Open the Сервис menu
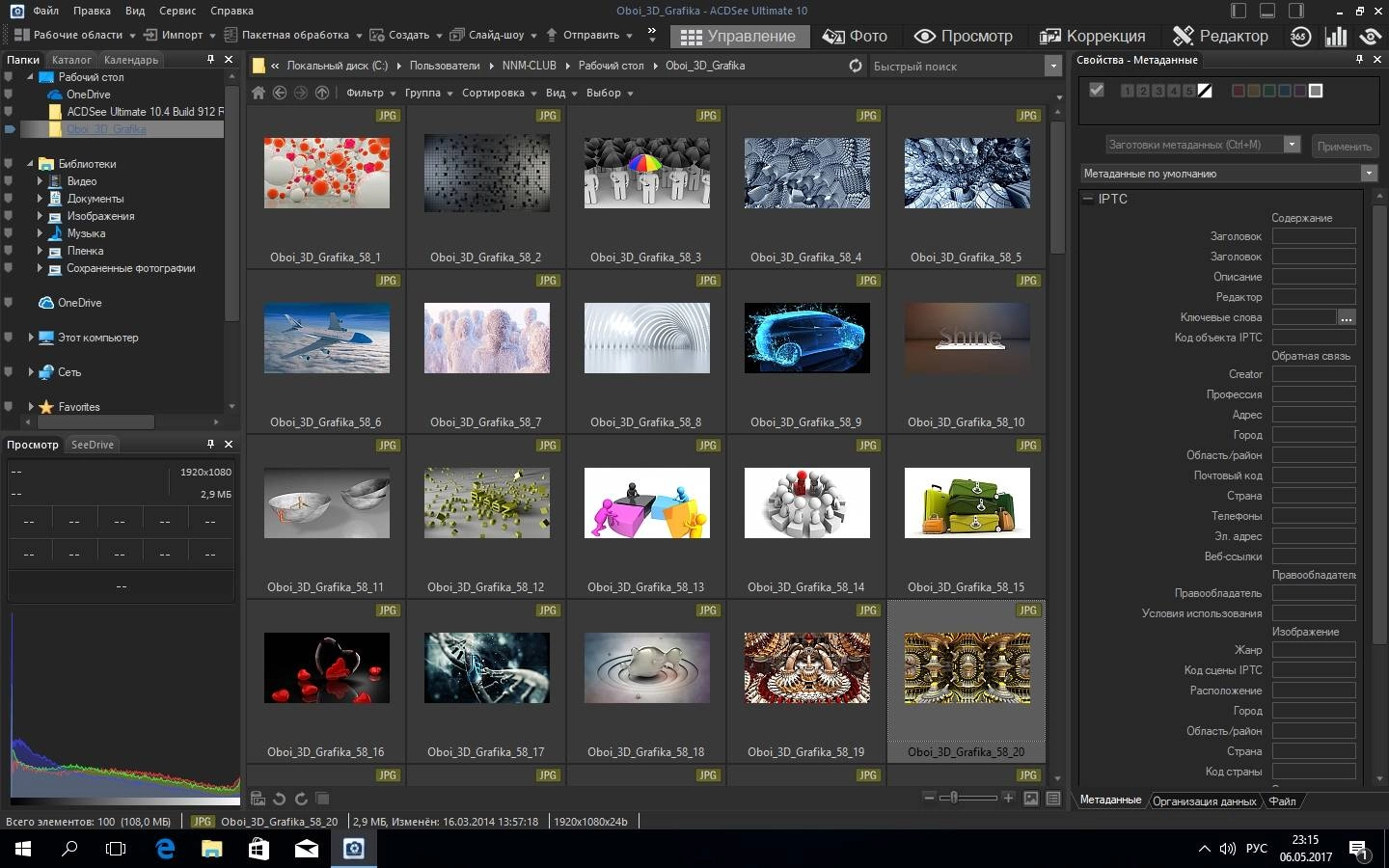The width and height of the screenshot is (1389, 868). coord(177,11)
